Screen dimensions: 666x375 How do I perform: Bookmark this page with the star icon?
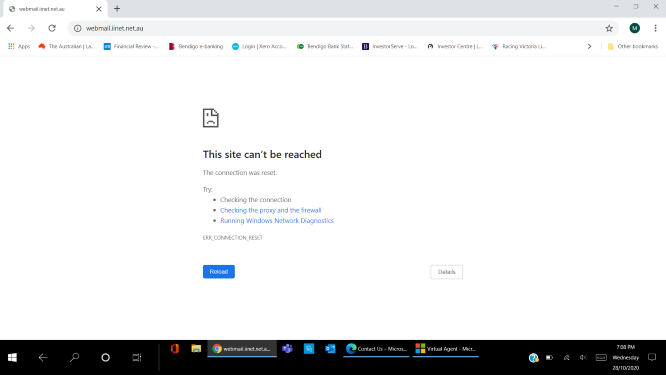[609, 28]
